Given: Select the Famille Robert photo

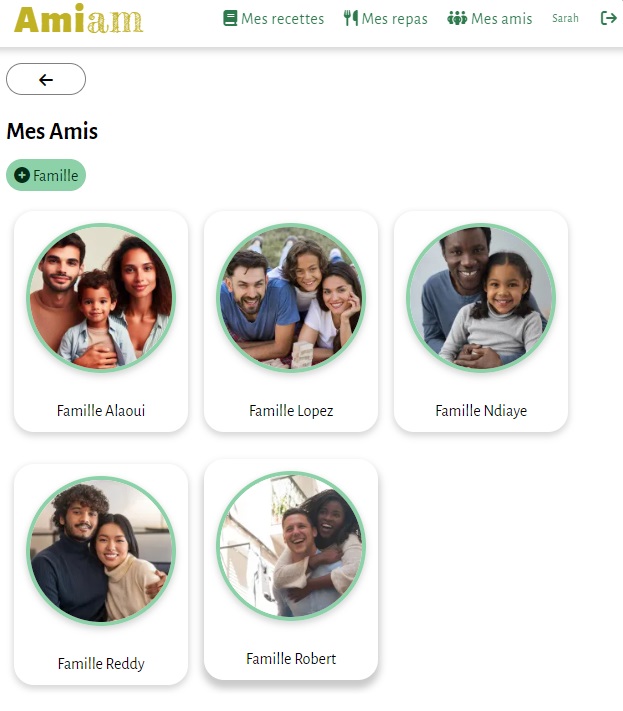Looking at the screenshot, I should coord(291,546).
